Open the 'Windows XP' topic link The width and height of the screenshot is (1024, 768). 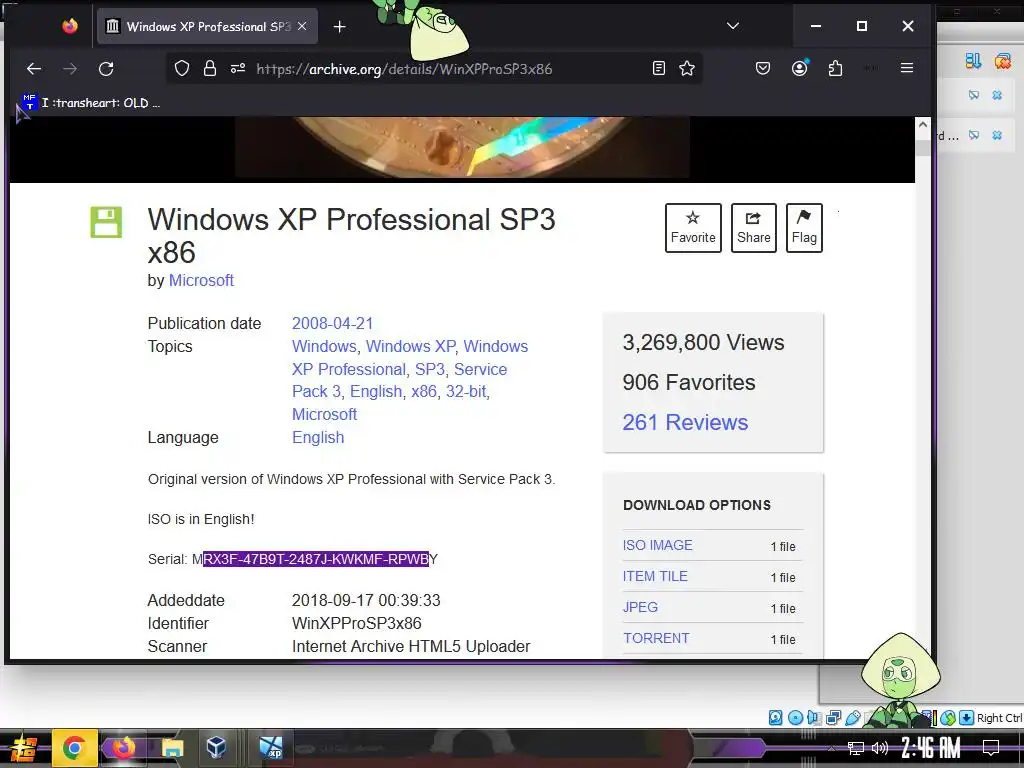pyautogui.click(x=410, y=346)
